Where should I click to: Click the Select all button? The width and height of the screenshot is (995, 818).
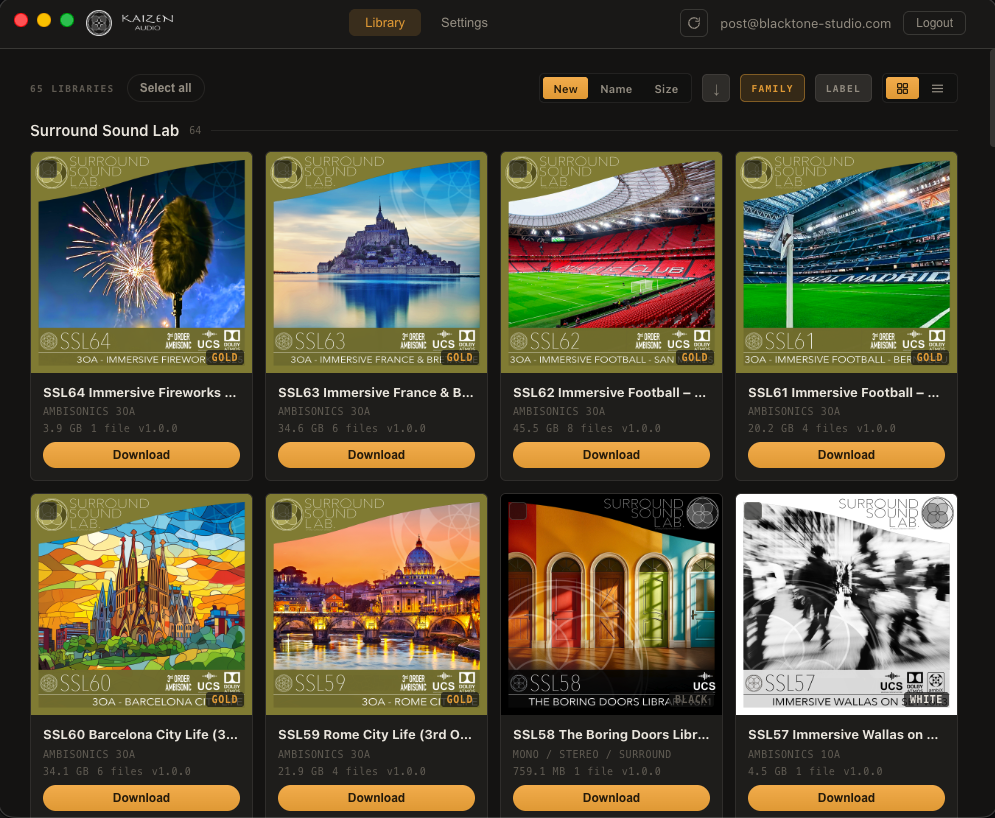(166, 88)
